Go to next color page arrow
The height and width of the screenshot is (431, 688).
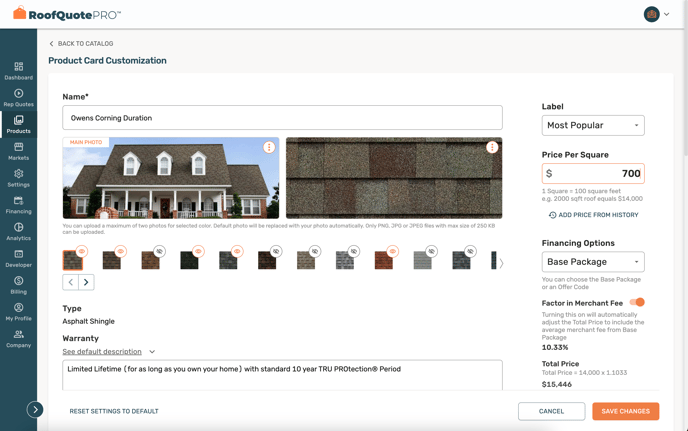click(x=86, y=282)
